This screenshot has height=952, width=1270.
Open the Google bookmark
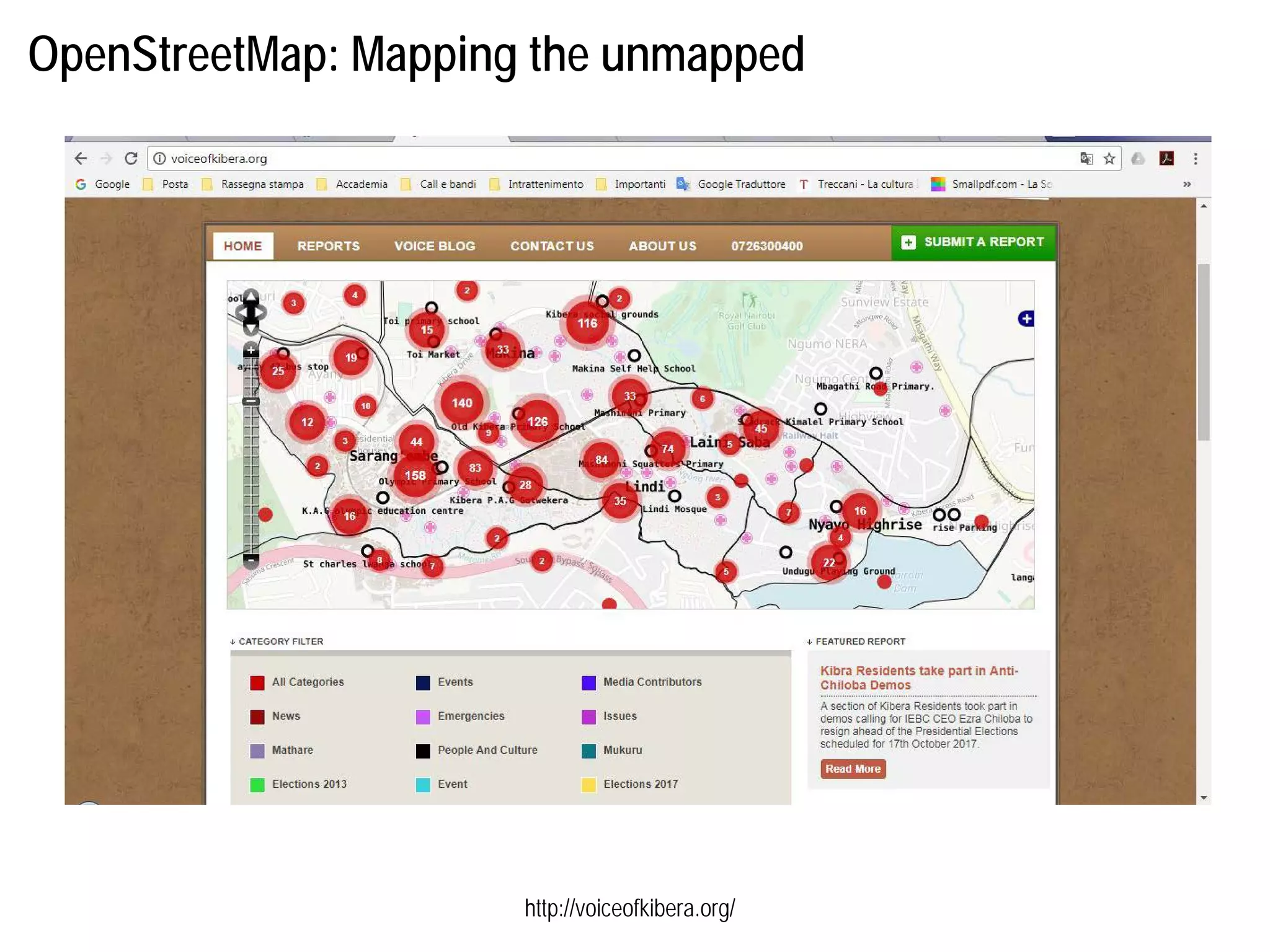pos(102,184)
